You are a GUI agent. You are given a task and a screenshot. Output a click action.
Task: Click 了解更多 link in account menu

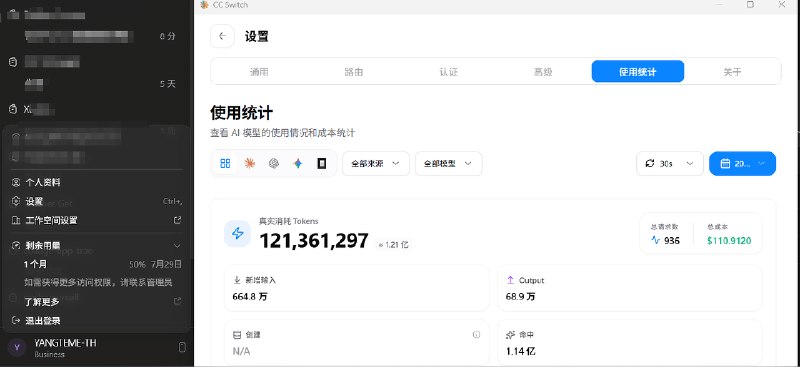tap(42, 302)
